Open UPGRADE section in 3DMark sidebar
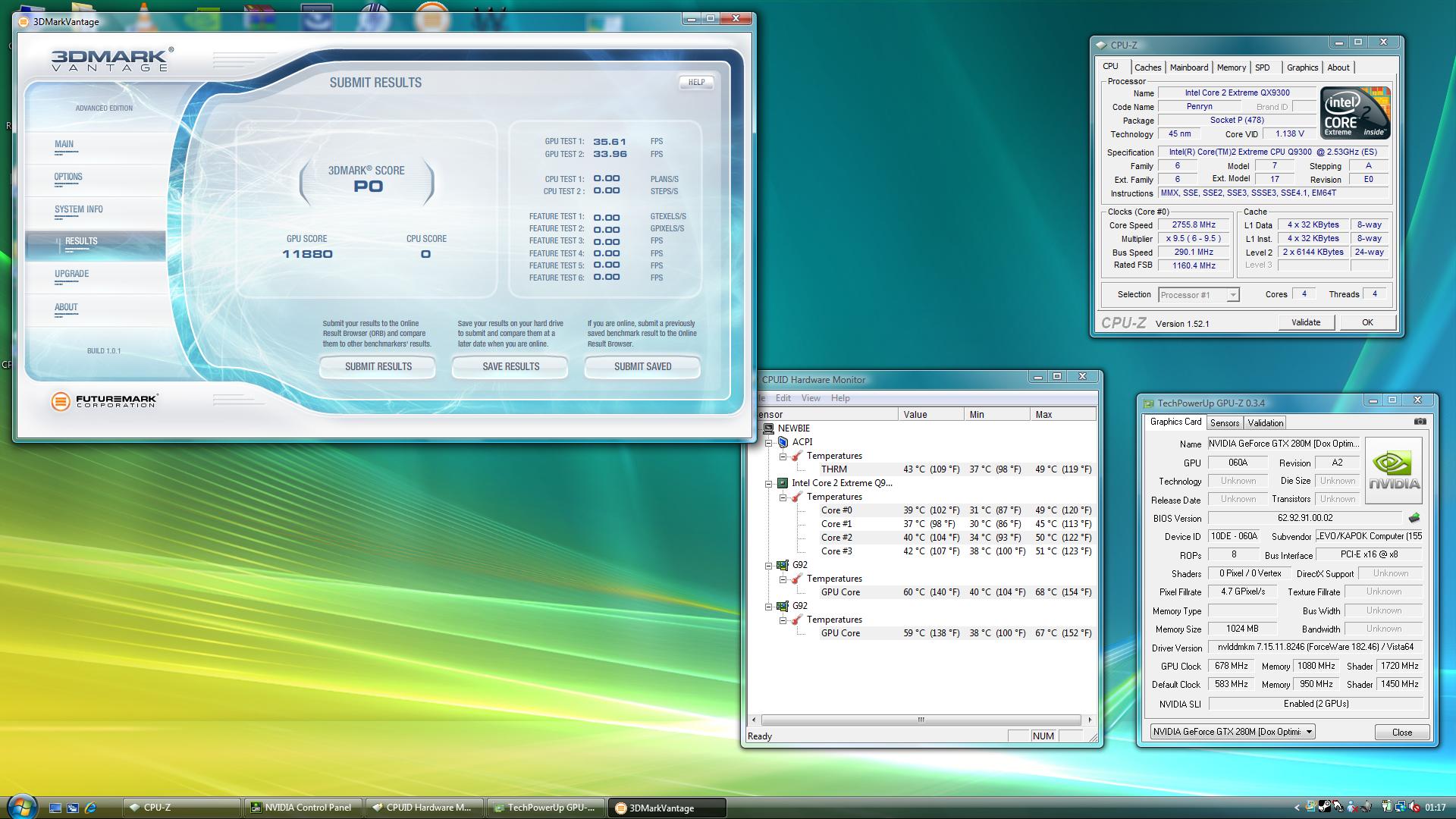The height and width of the screenshot is (819, 1456). [96, 276]
